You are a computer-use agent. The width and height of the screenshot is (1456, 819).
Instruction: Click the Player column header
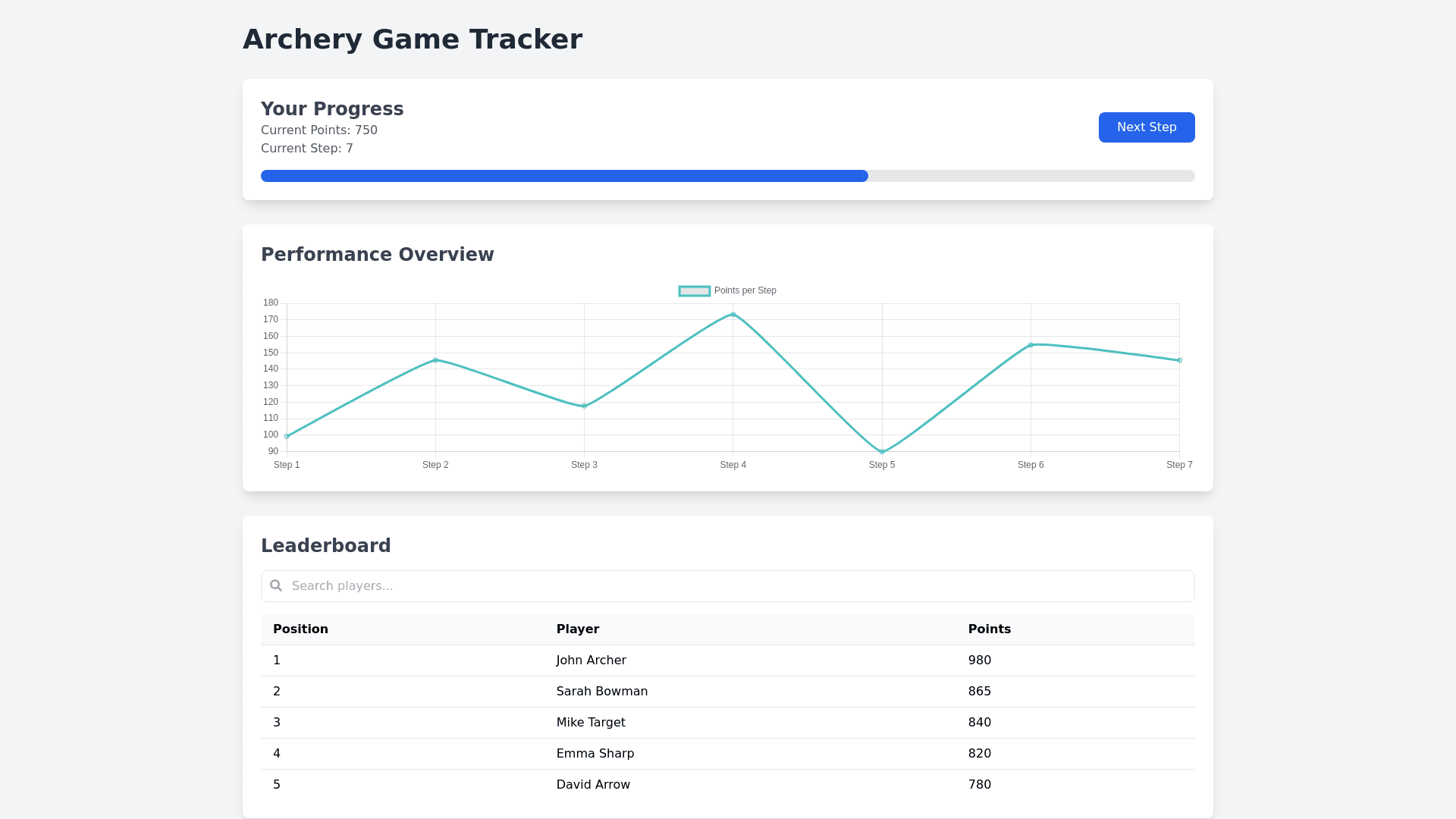click(578, 629)
